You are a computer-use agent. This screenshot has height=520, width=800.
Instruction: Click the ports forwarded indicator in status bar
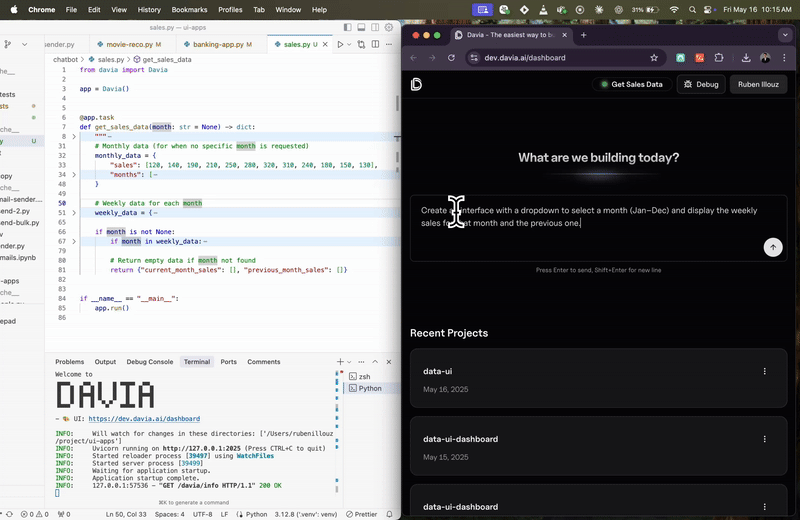(x=64, y=514)
